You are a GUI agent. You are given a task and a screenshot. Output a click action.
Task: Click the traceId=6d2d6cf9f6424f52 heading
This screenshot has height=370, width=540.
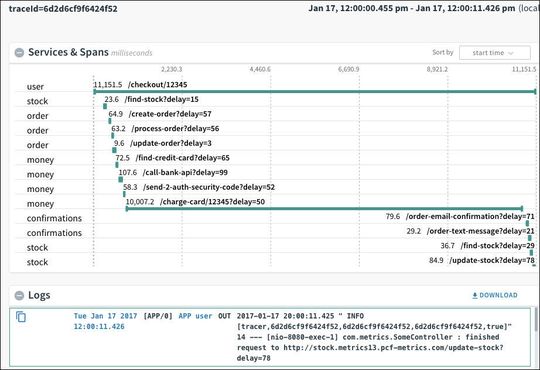[63, 9]
